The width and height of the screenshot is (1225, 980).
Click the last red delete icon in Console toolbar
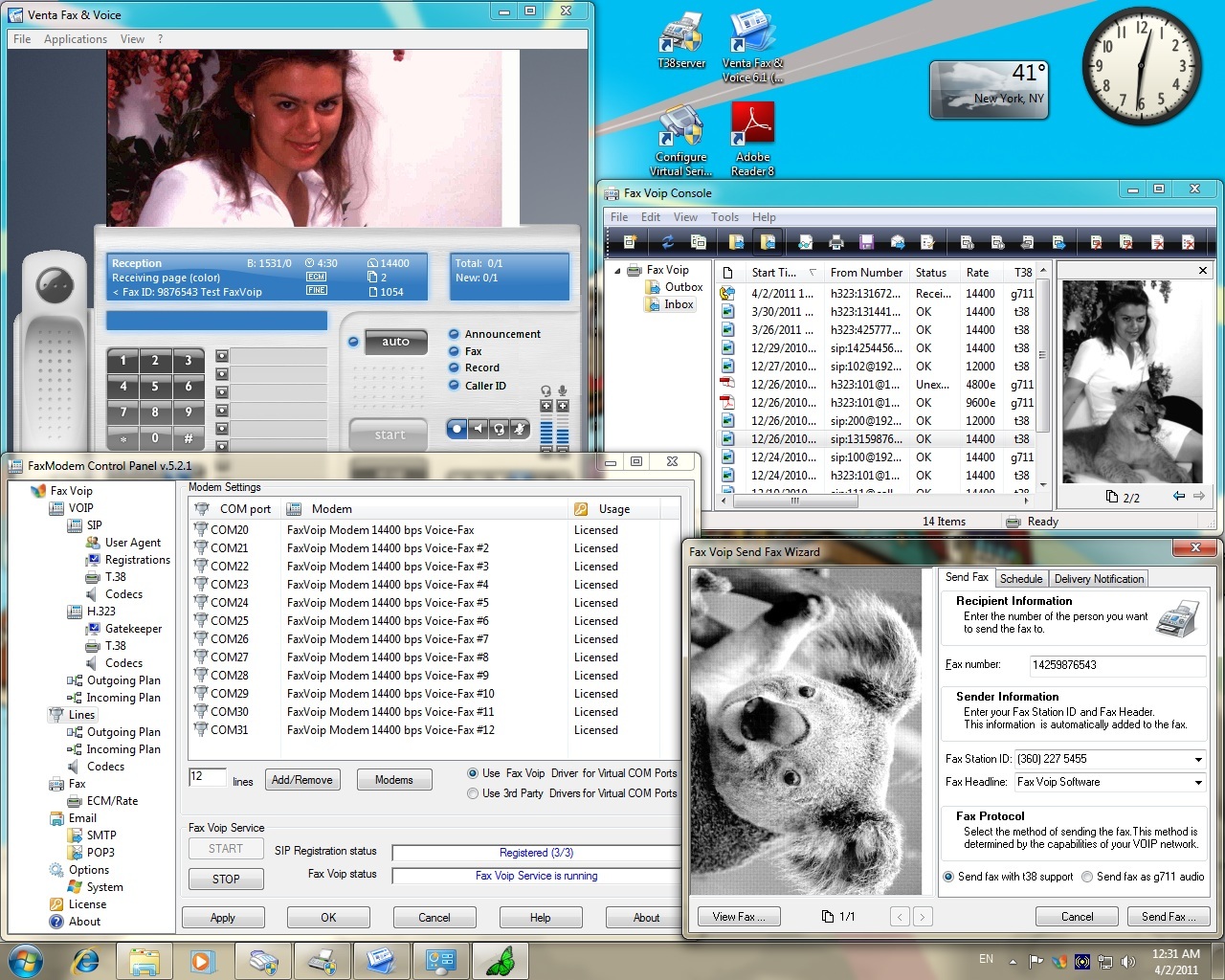1188,242
